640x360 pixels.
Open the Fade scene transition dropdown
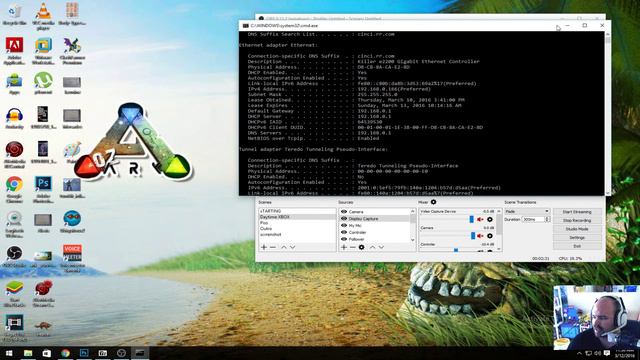(x=527, y=211)
